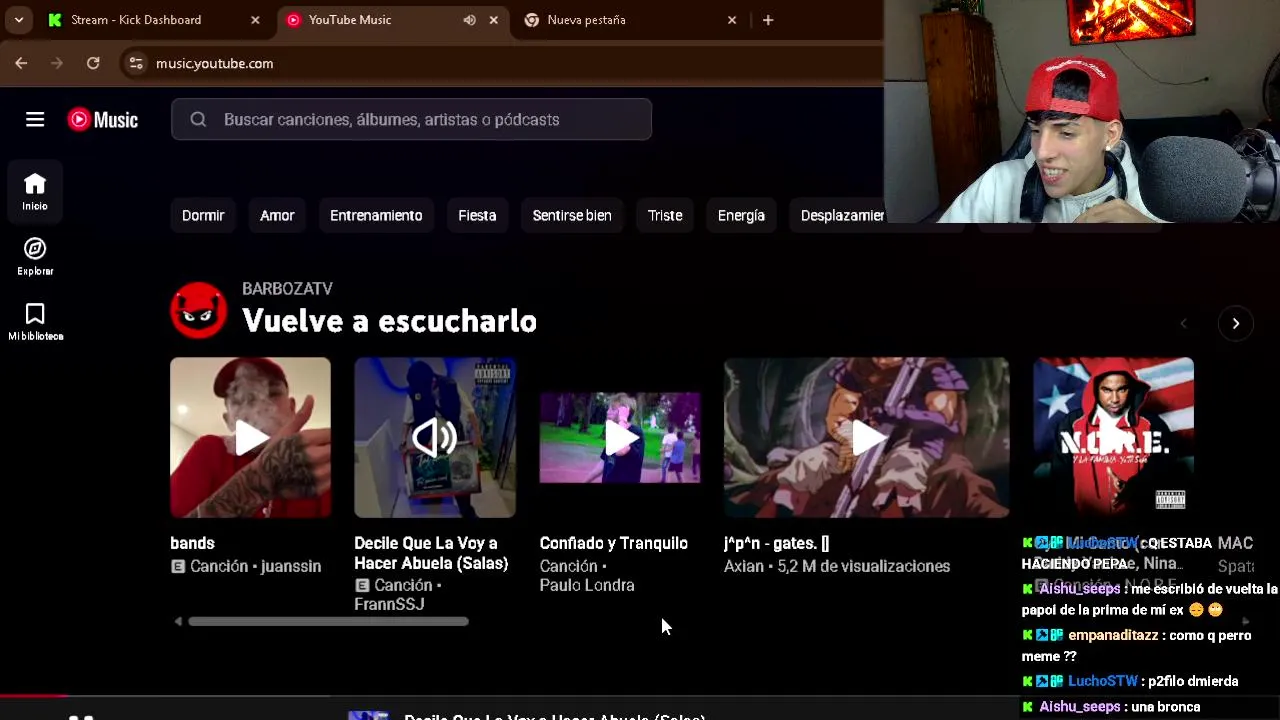Go to Inicio in sidebar
The width and height of the screenshot is (1280, 720).
[35, 192]
